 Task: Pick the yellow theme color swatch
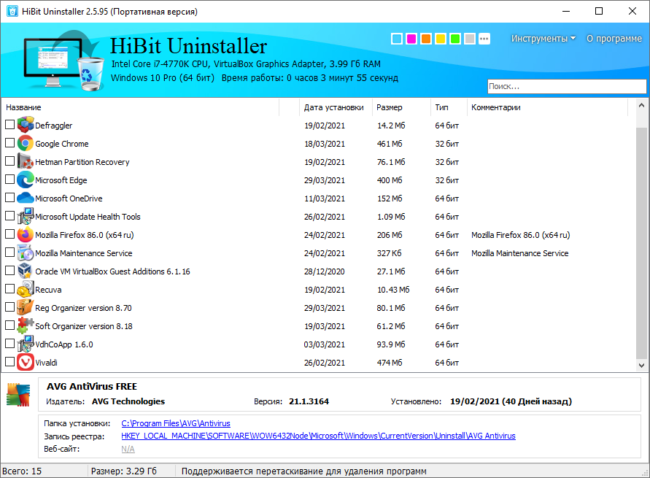coord(441,39)
